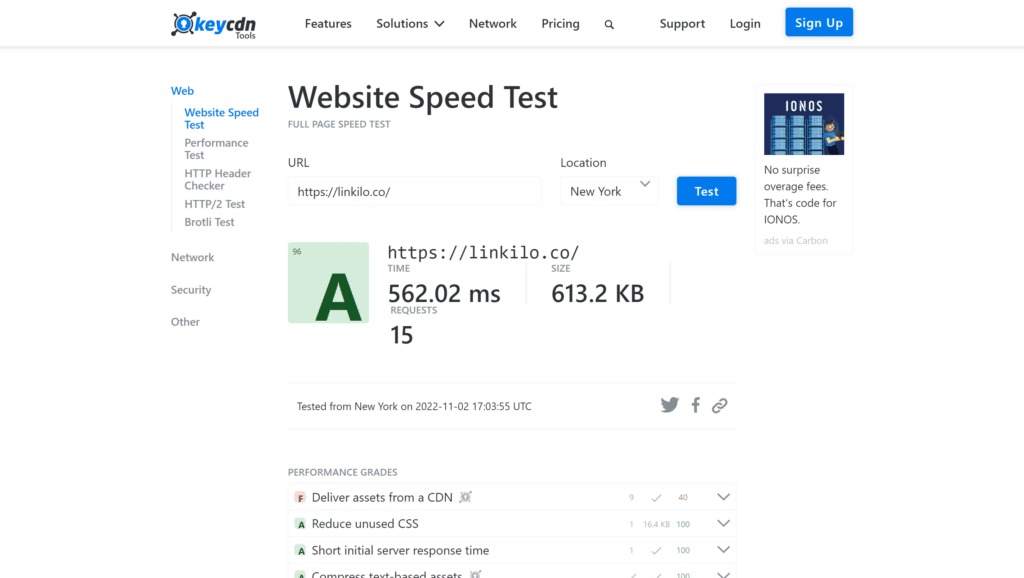Open the search magnifier icon
The width and height of the screenshot is (1024, 578).
[x=609, y=25]
